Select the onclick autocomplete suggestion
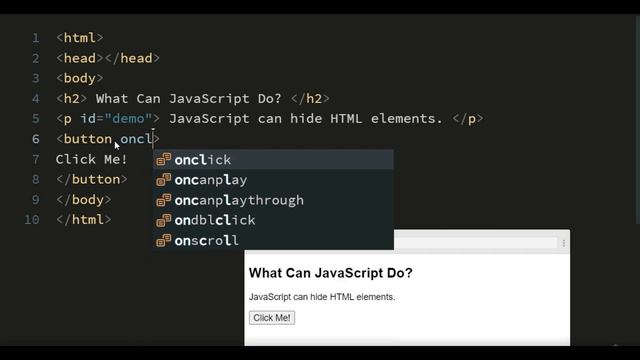Image resolution: width=640 pixels, height=360 pixels. (273, 160)
